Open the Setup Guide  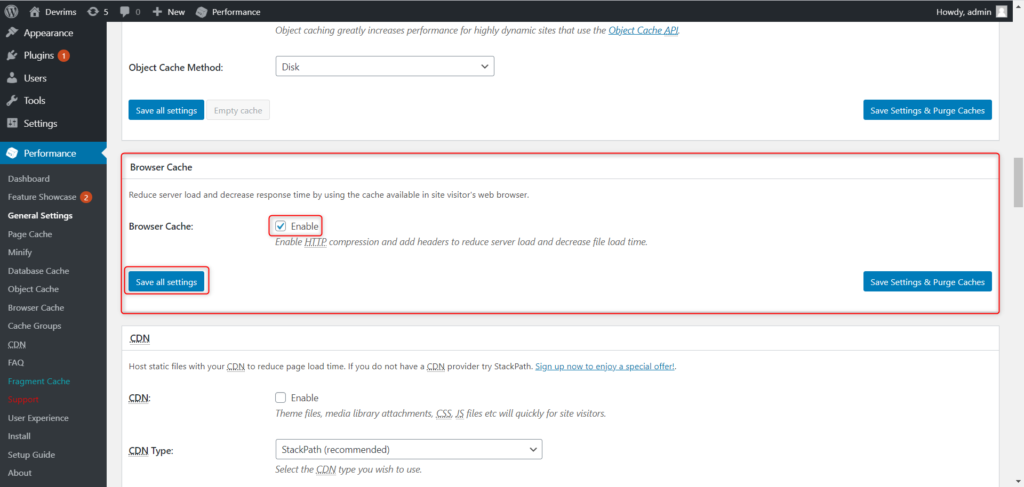[31, 454]
